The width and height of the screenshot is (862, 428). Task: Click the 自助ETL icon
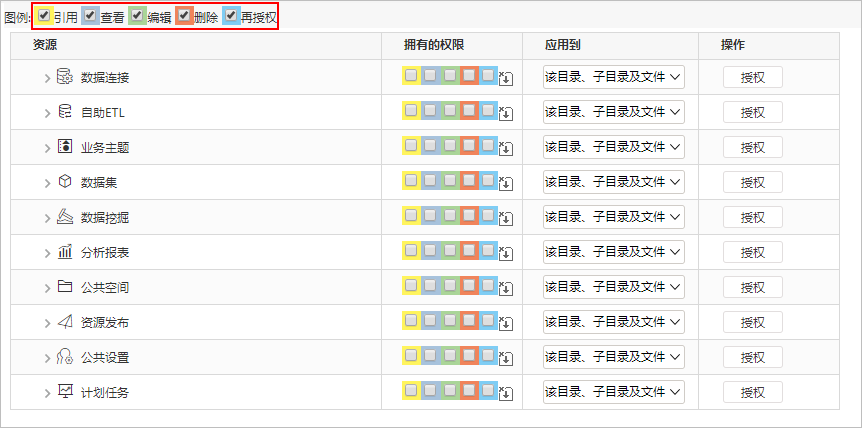tap(65, 112)
